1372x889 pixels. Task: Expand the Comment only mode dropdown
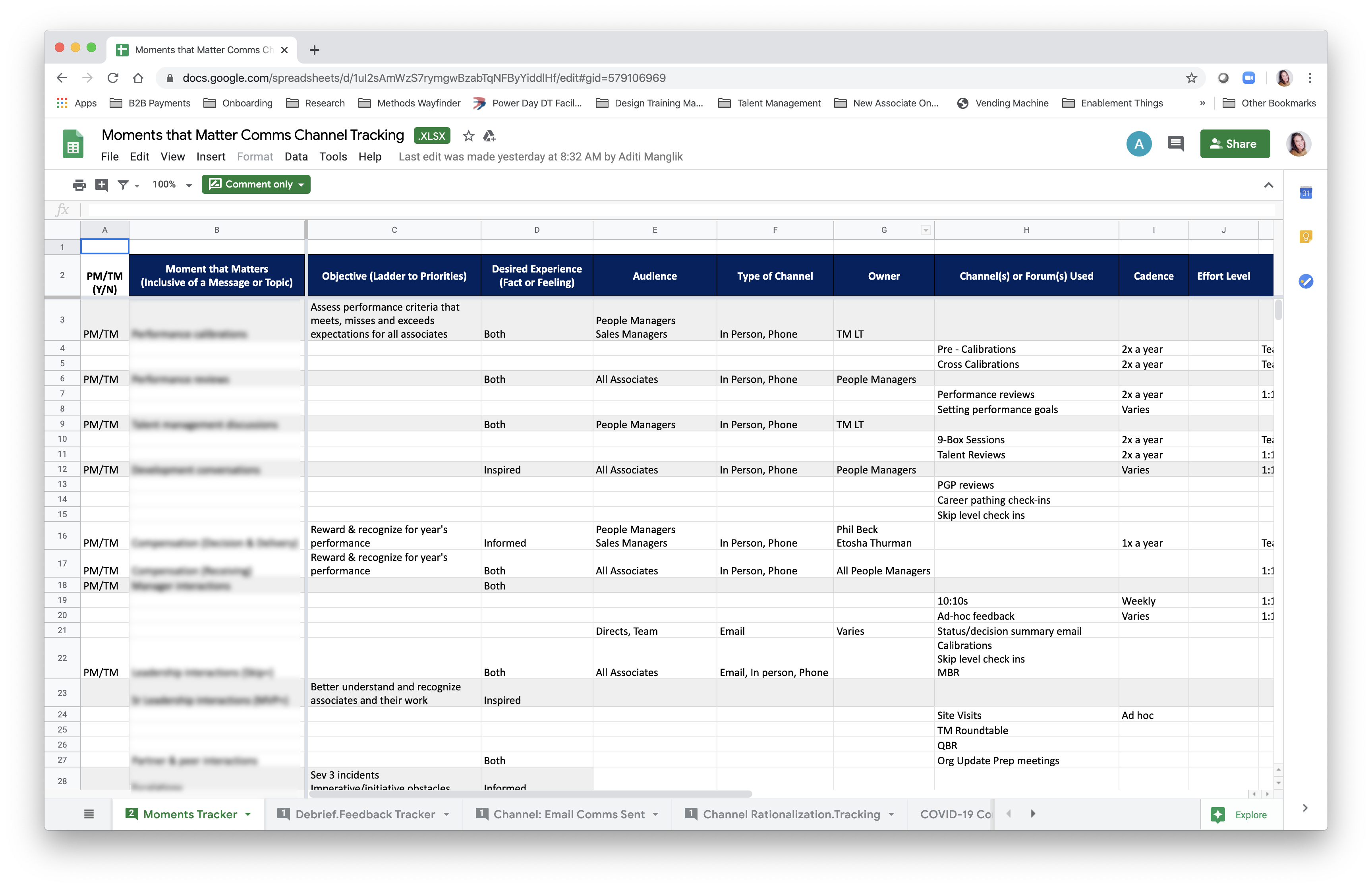point(256,184)
